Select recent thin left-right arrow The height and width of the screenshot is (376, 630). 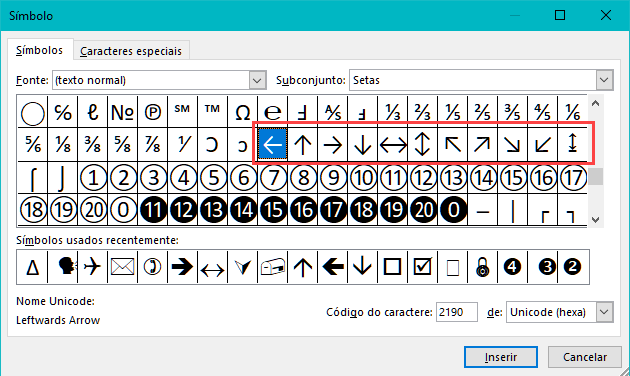(x=213, y=267)
